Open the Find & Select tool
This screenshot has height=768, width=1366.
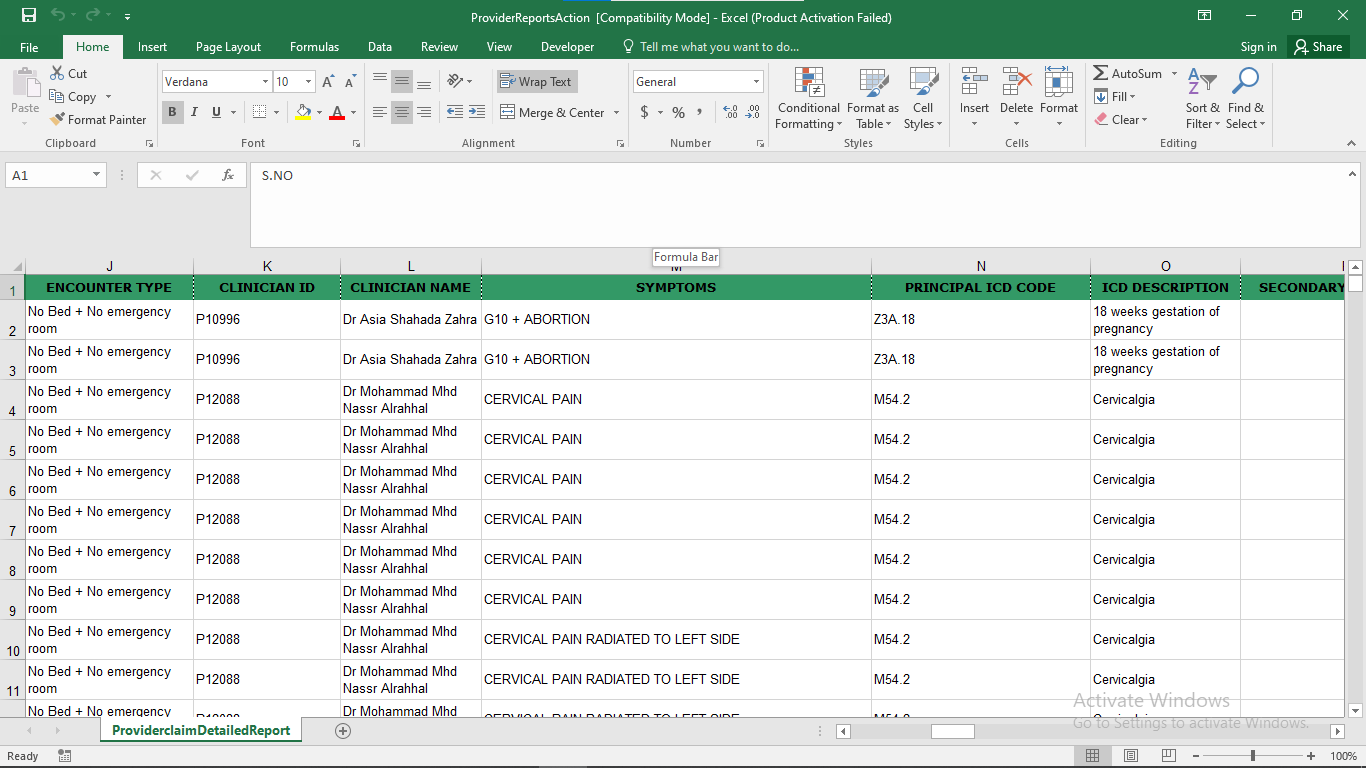1245,100
